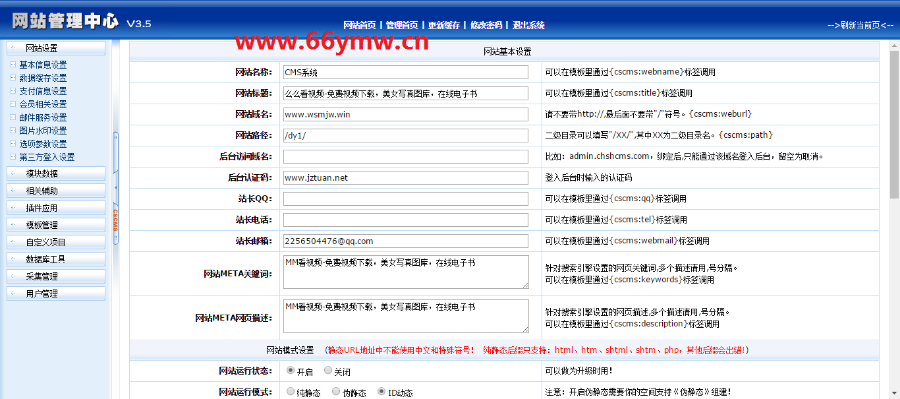
Task: Click the 站长QQ input field
Action: (406, 199)
